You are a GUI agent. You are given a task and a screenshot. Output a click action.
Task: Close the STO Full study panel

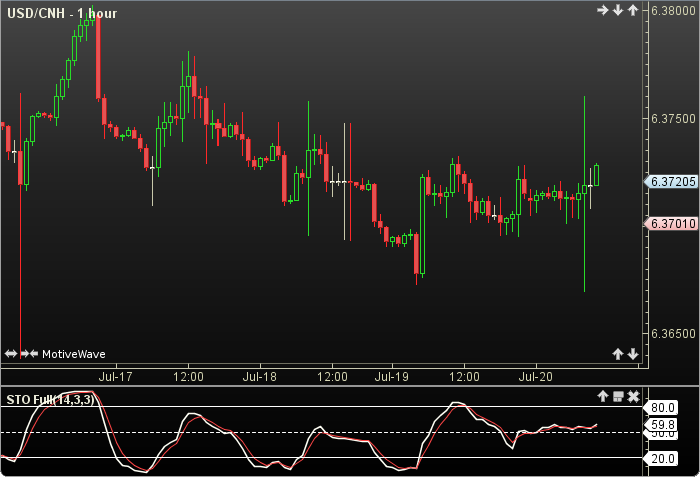point(633,396)
